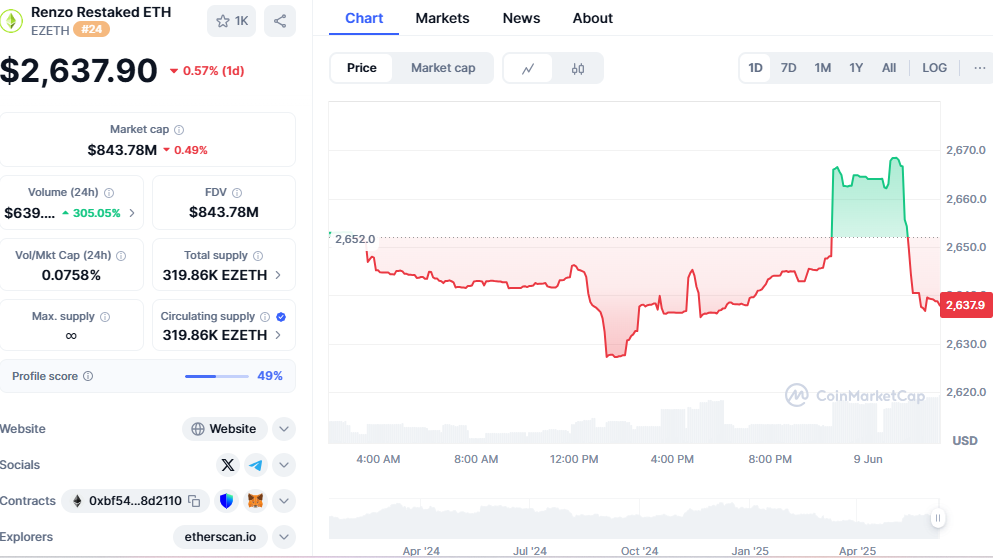The width and height of the screenshot is (993, 558).
Task: Click the Ethereum icon in contract chip
Action: 77,501
